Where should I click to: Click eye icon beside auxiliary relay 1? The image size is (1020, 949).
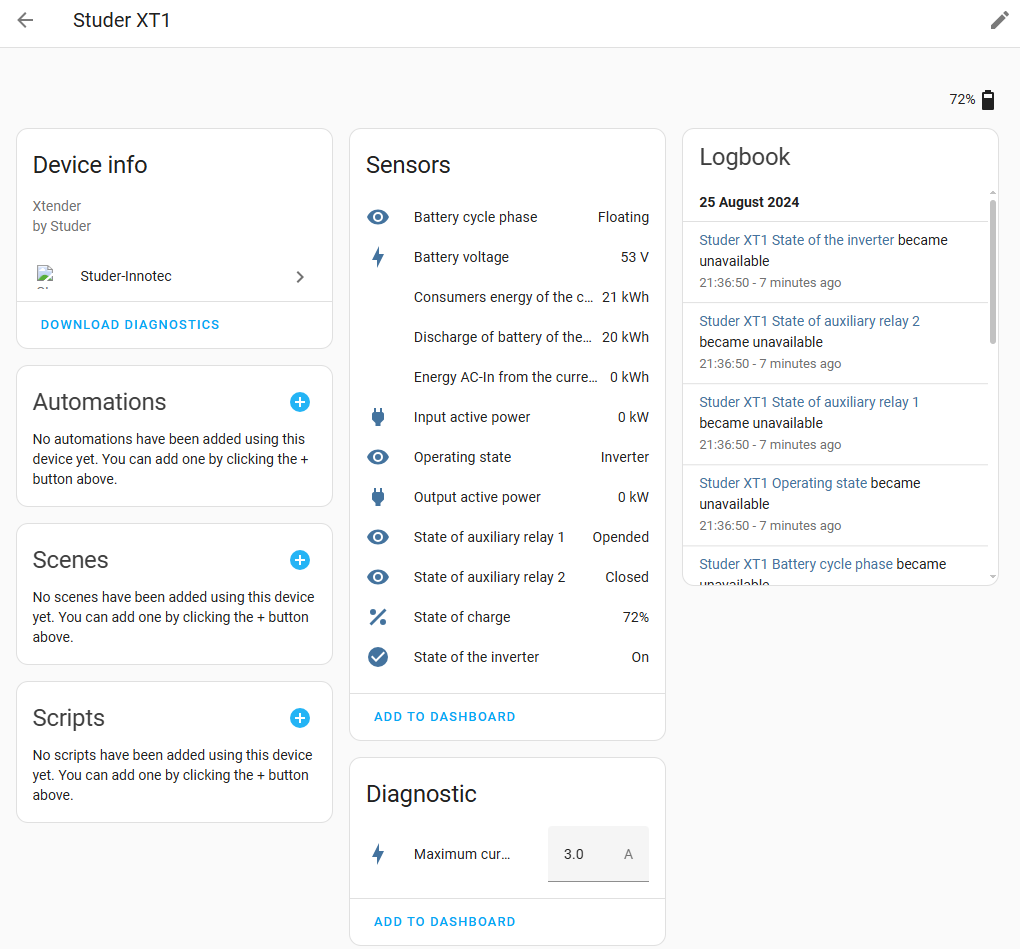[378, 537]
